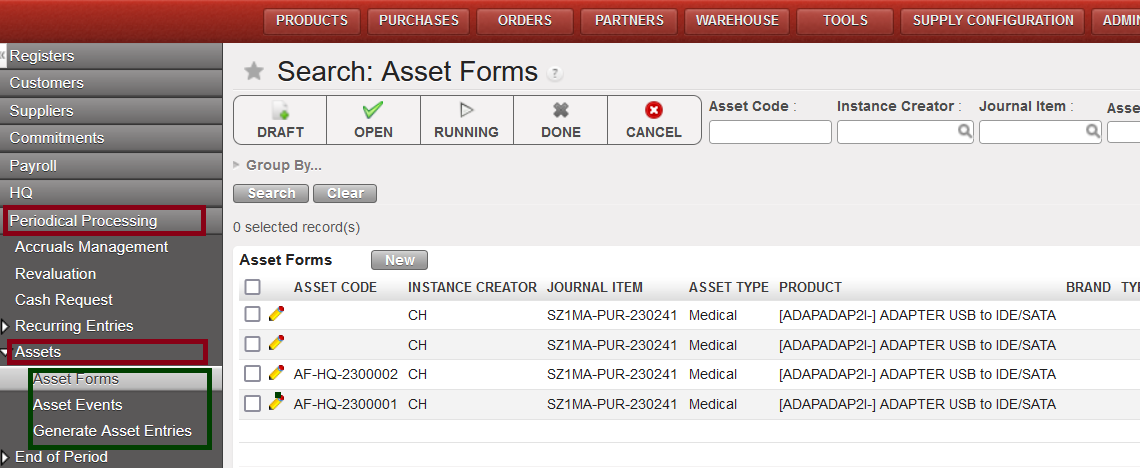This screenshot has width=1140, height=468.
Task: Click the AF-HQ-2300002 asset code cell
Action: click(x=346, y=374)
